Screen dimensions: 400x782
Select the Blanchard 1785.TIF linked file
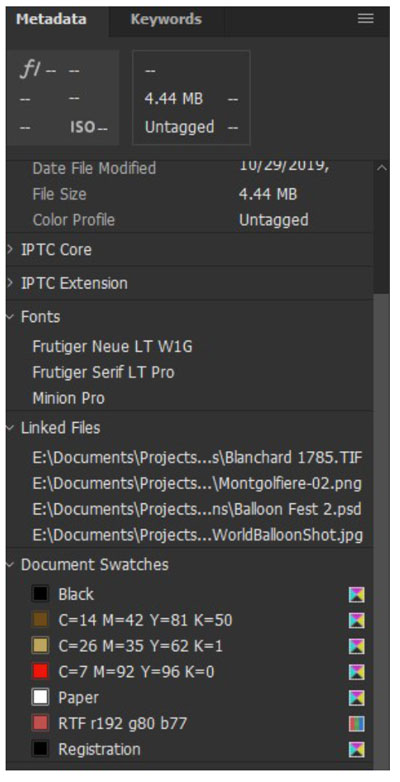point(198,458)
